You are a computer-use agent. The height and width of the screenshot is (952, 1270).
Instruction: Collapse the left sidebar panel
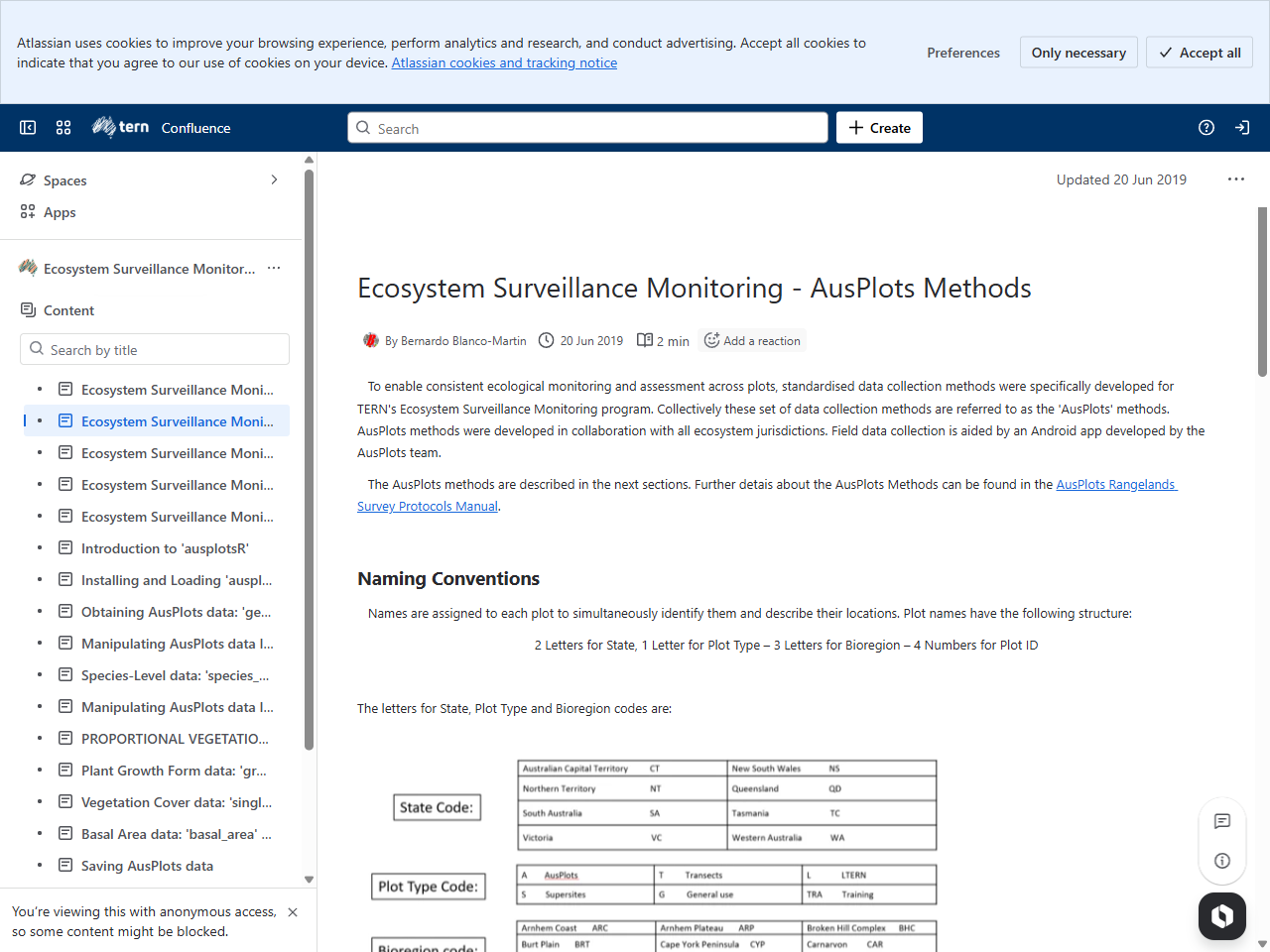tap(28, 127)
